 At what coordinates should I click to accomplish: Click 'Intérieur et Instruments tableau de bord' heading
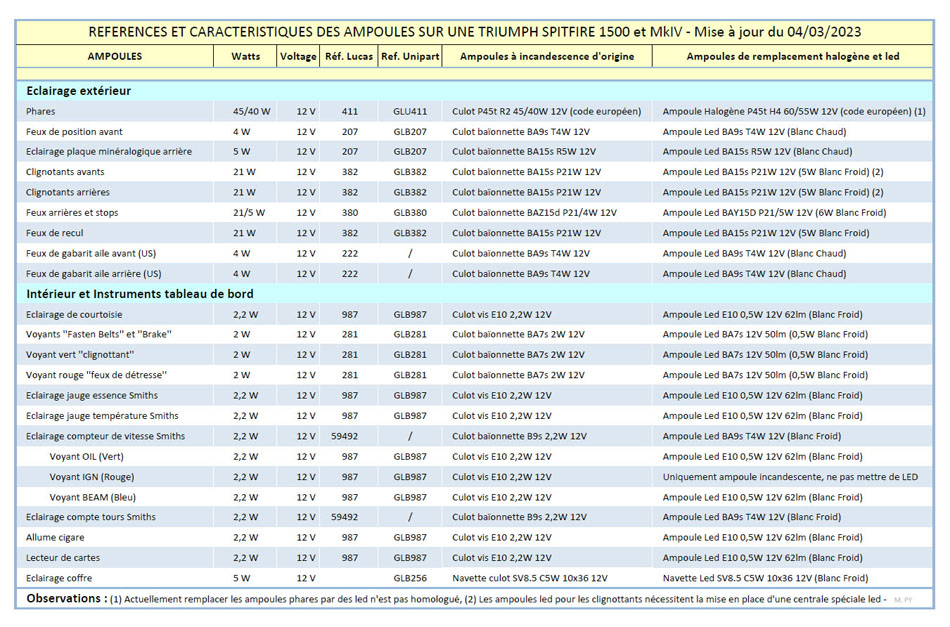pyautogui.click(x=140, y=294)
